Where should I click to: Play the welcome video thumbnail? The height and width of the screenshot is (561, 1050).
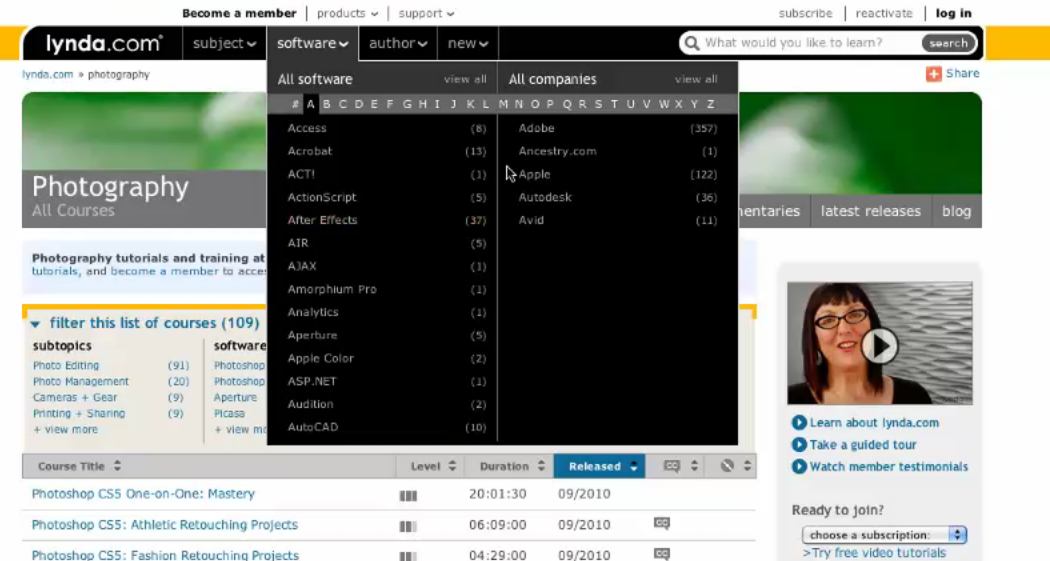click(x=879, y=345)
